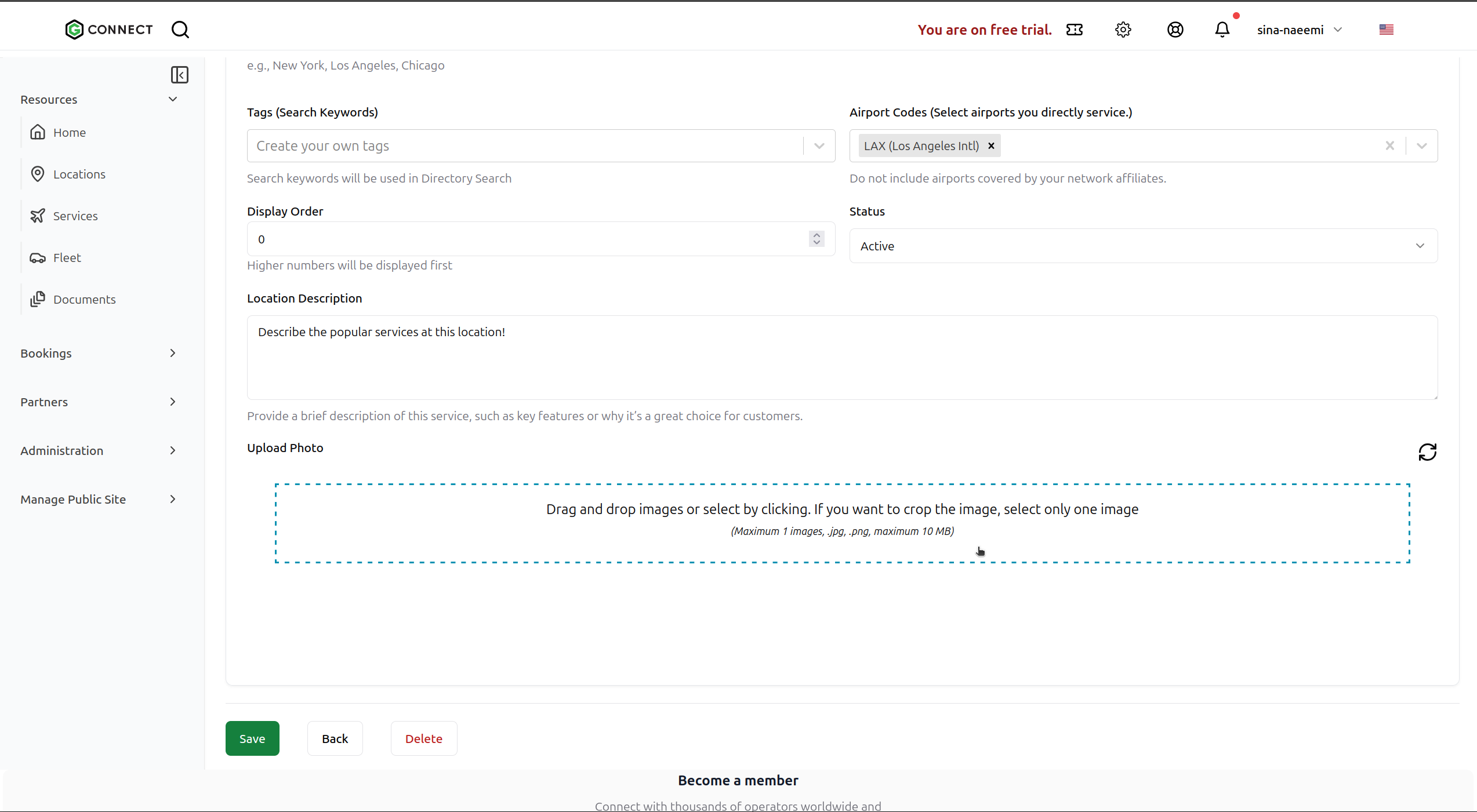Increment the Display Order stepper
Screen dimensions: 1477x812
coord(816,235)
